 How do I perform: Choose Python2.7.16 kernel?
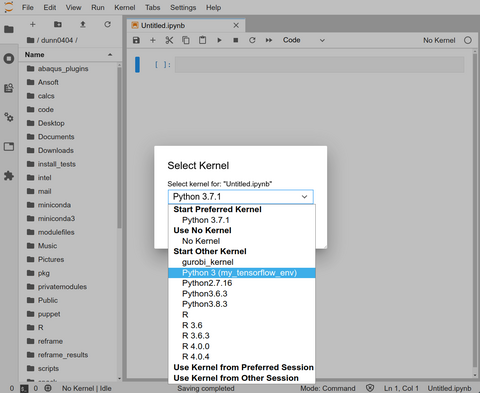coord(242,283)
